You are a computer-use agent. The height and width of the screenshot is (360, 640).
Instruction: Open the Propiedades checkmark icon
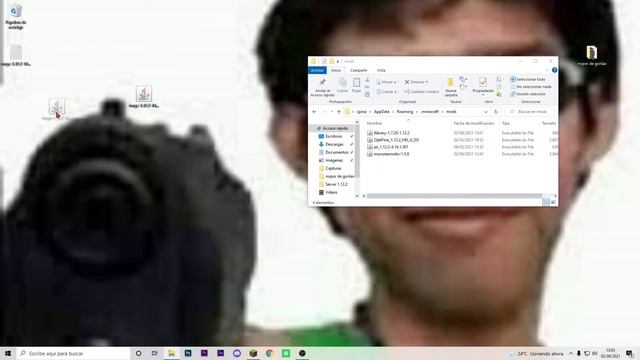click(483, 82)
